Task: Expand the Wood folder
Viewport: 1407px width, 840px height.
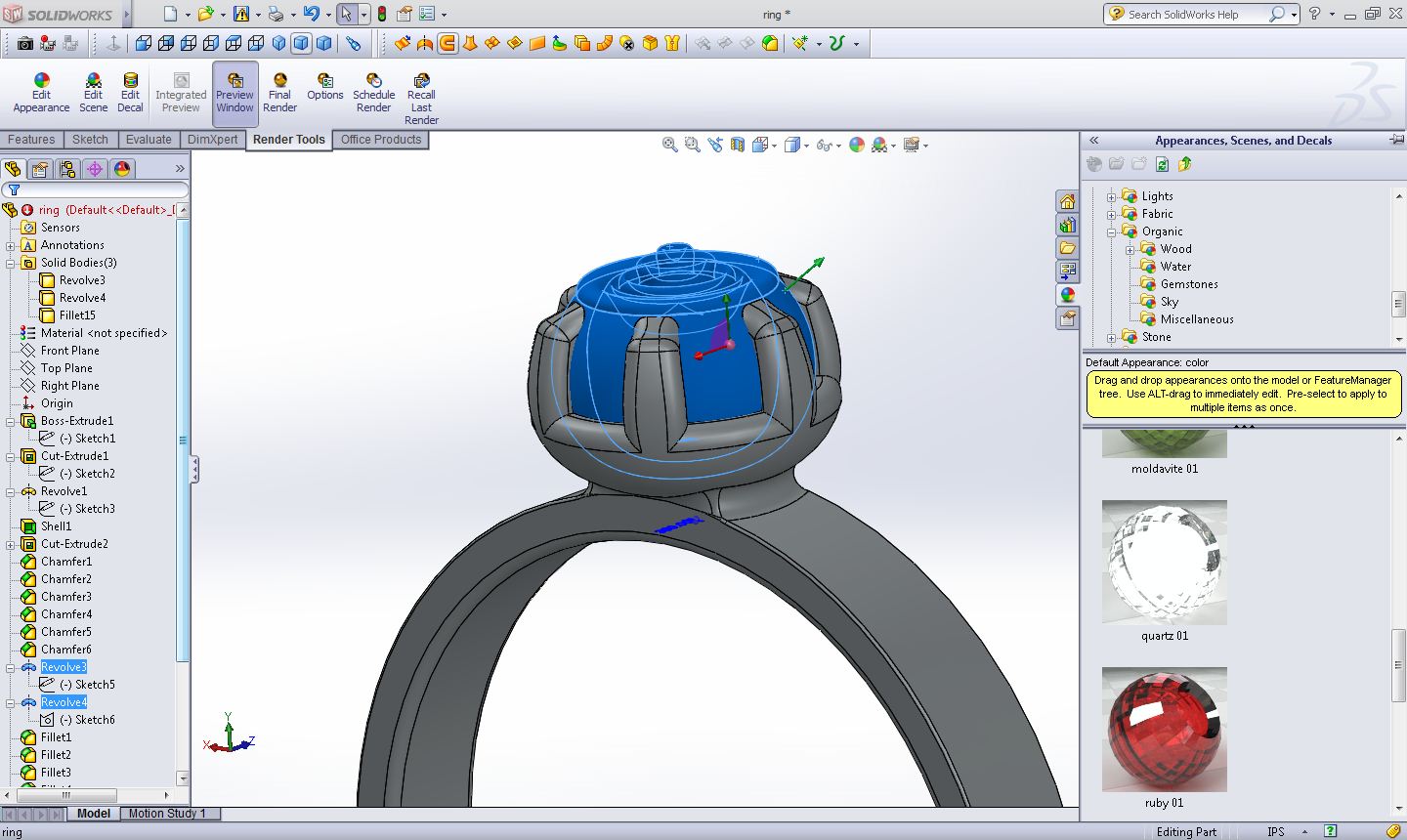Action: pos(1130,249)
